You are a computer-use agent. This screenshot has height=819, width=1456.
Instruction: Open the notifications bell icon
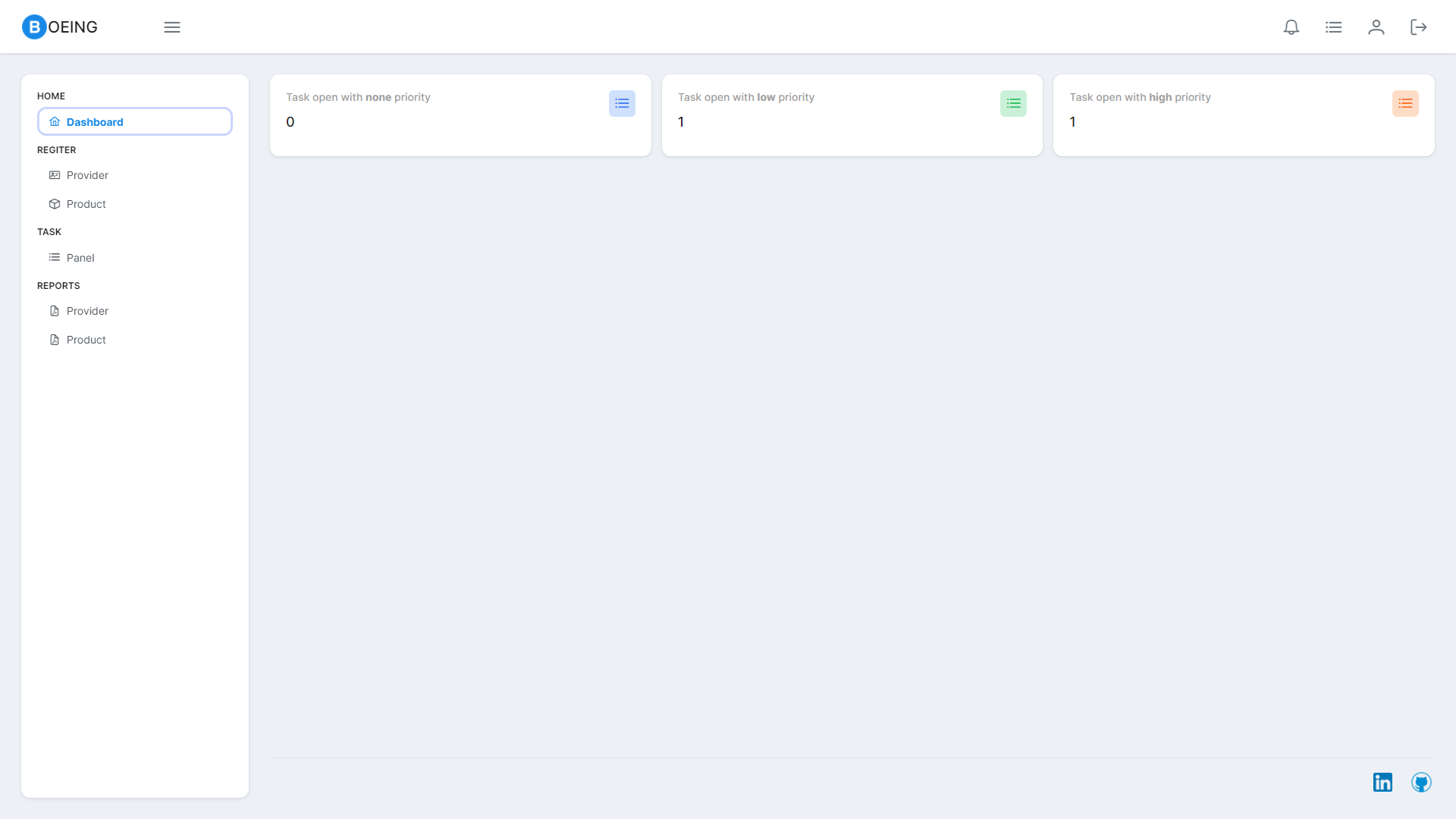(x=1291, y=27)
